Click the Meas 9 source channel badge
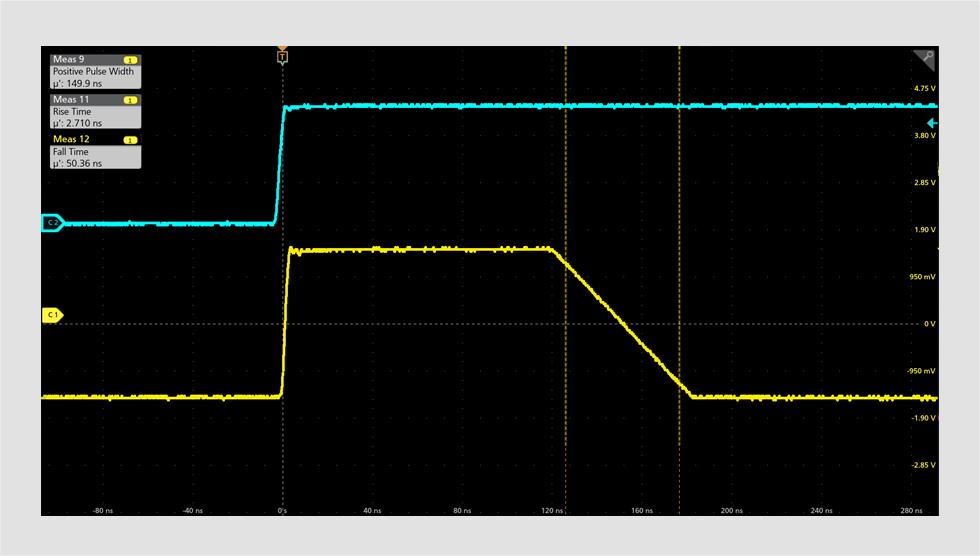 tap(130, 60)
